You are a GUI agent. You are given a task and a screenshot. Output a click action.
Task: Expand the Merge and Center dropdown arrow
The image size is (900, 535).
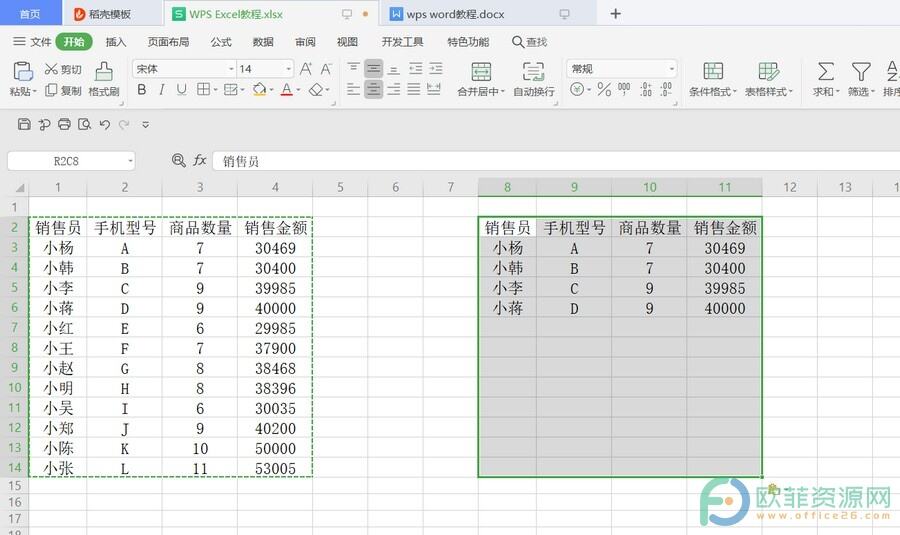[502, 91]
